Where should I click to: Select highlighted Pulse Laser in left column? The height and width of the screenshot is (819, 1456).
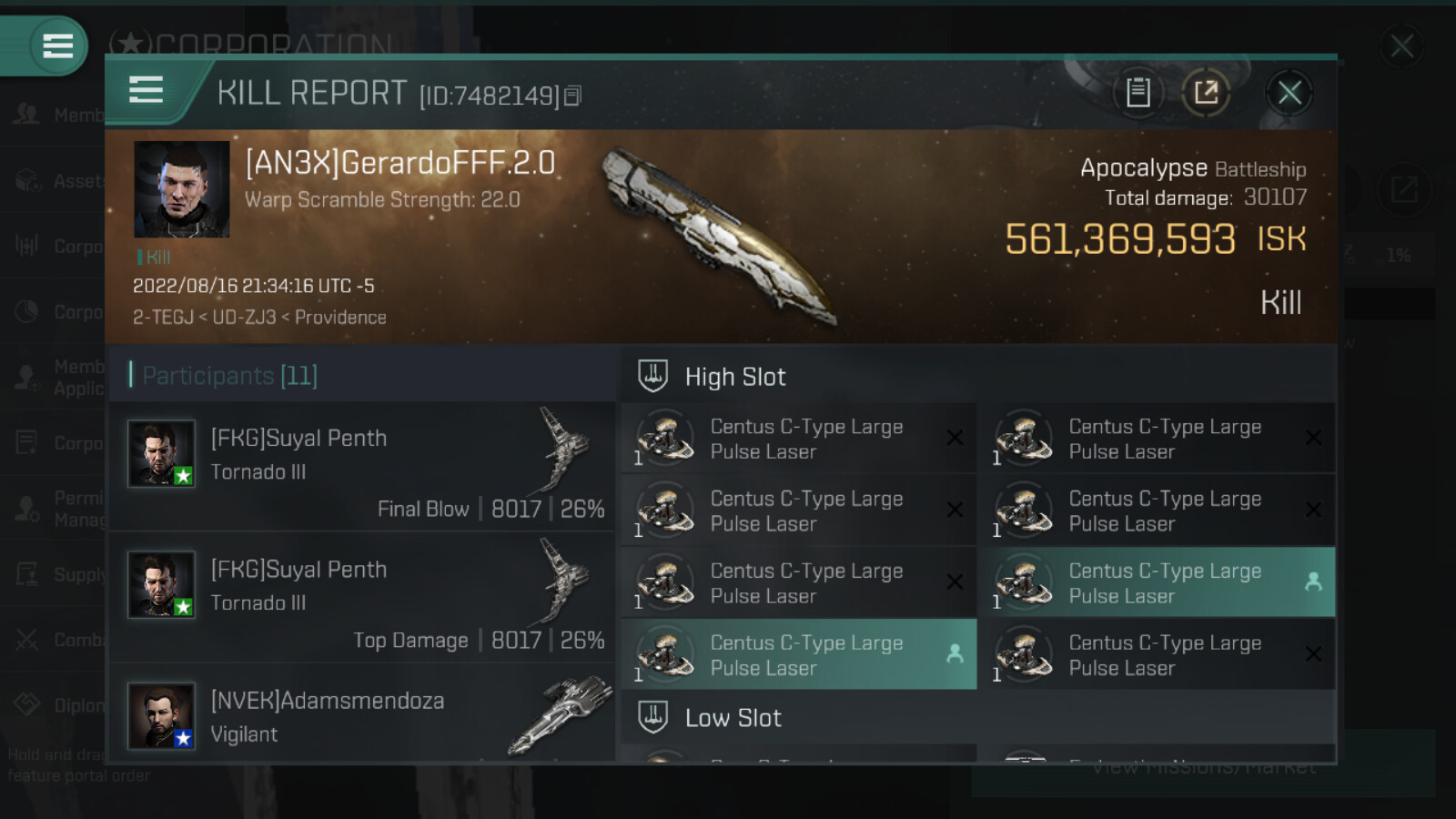[798, 654]
